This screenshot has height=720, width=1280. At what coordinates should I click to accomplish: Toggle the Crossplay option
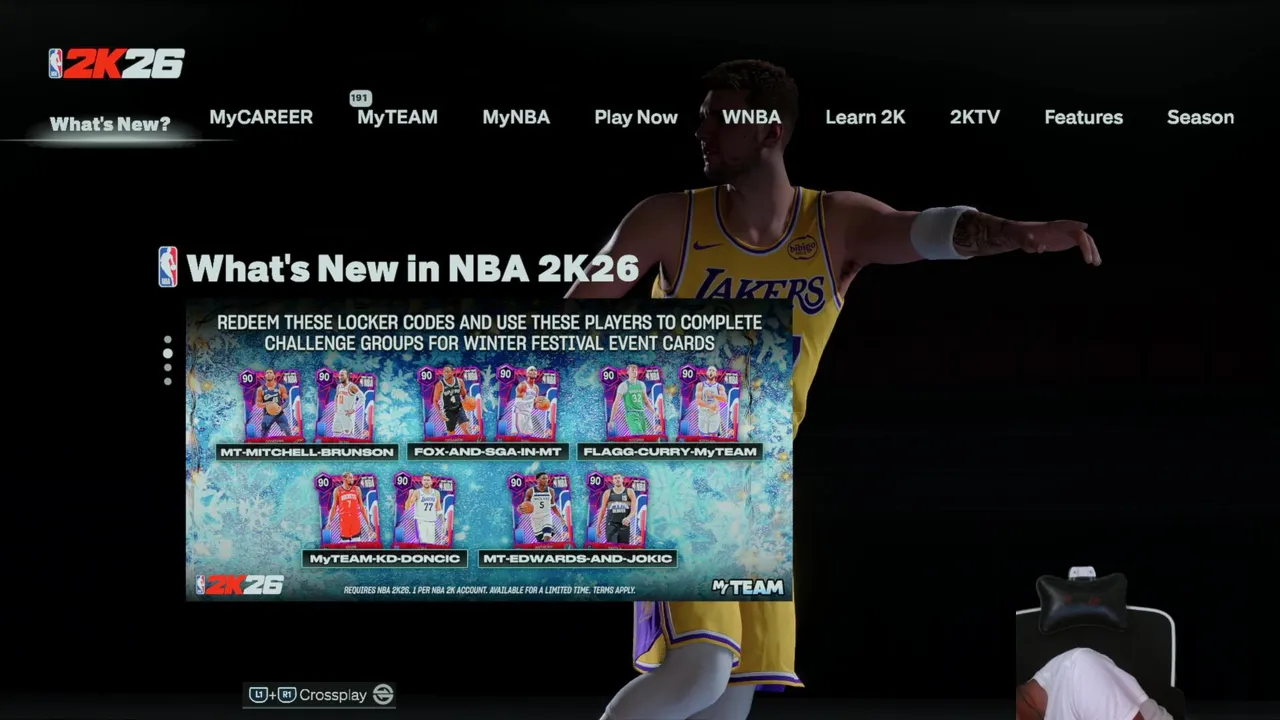pyautogui.click(x=320, y=694)
